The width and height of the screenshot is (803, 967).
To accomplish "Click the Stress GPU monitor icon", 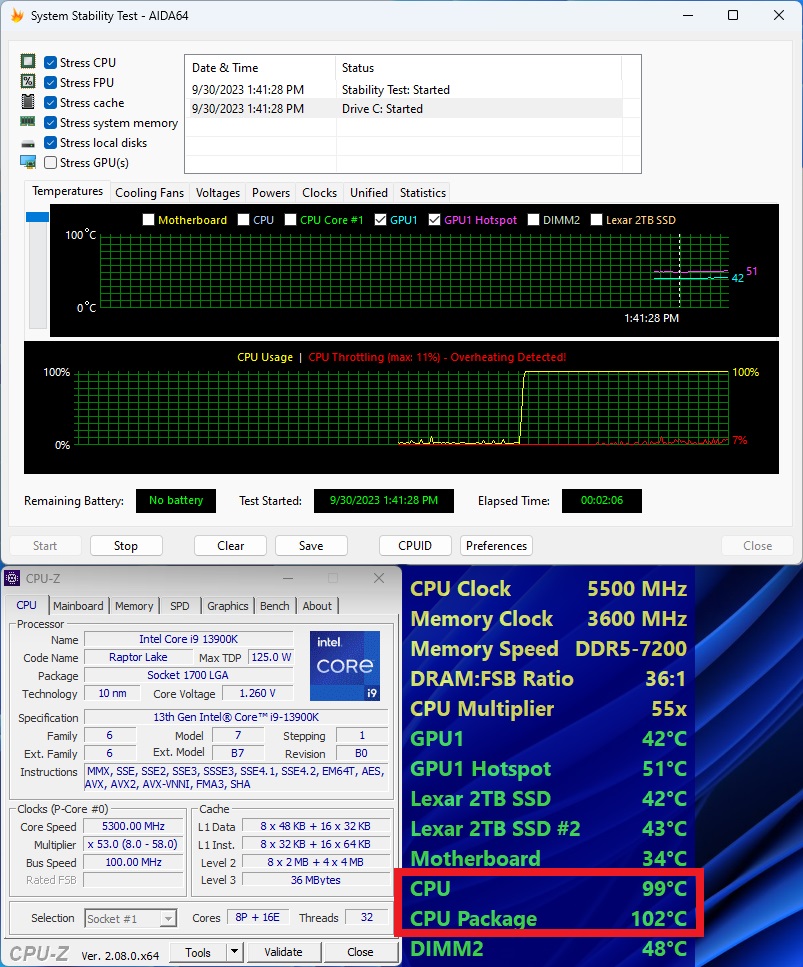I will pos(28,162).
